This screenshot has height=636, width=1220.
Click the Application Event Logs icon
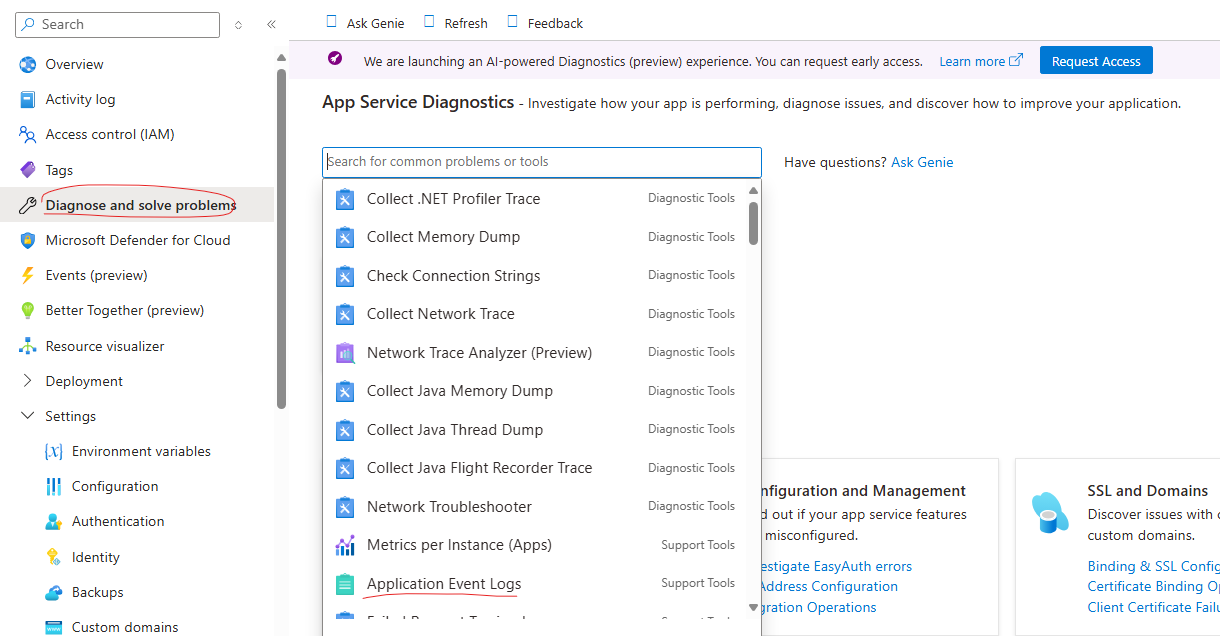click(345, 584)
